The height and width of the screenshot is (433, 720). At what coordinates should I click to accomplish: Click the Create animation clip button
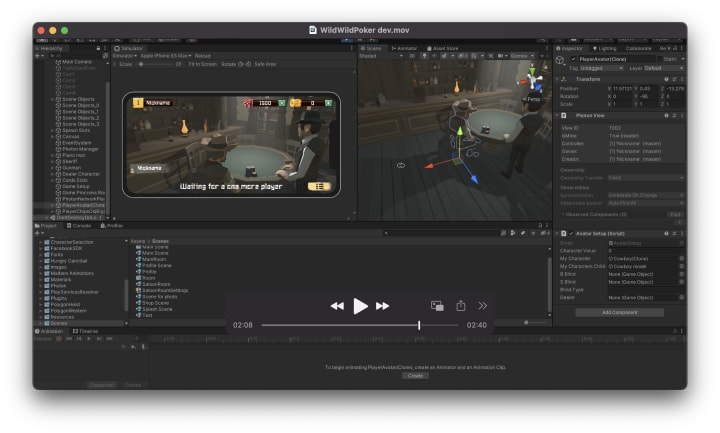[x=416, y=376]
